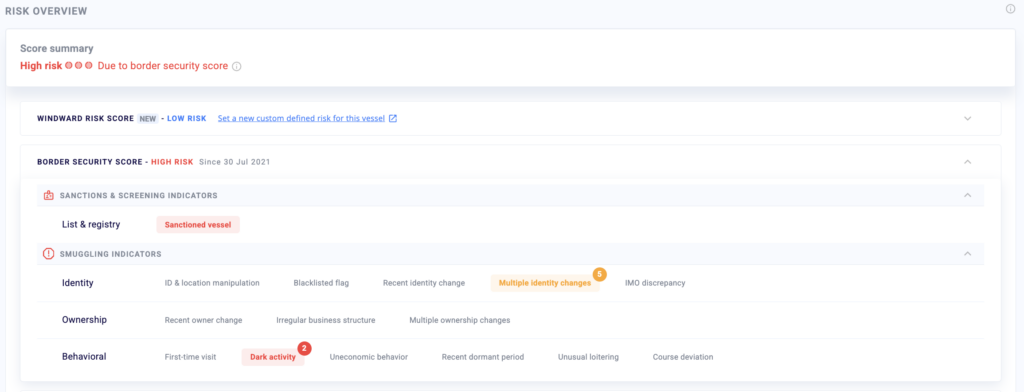Click the Uneconomic behavior indicator
This screenshot has width=1024, height=392.
click(369, 357)
